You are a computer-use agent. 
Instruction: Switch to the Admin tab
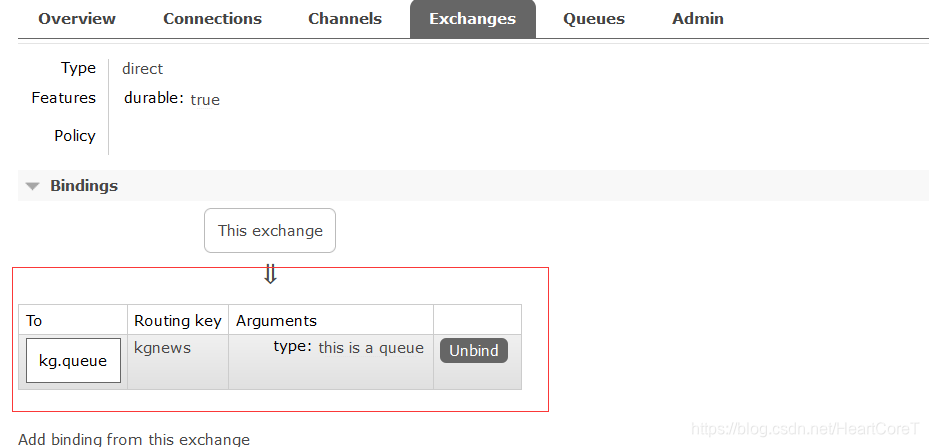pyautogui.click(x=697, y=19)
